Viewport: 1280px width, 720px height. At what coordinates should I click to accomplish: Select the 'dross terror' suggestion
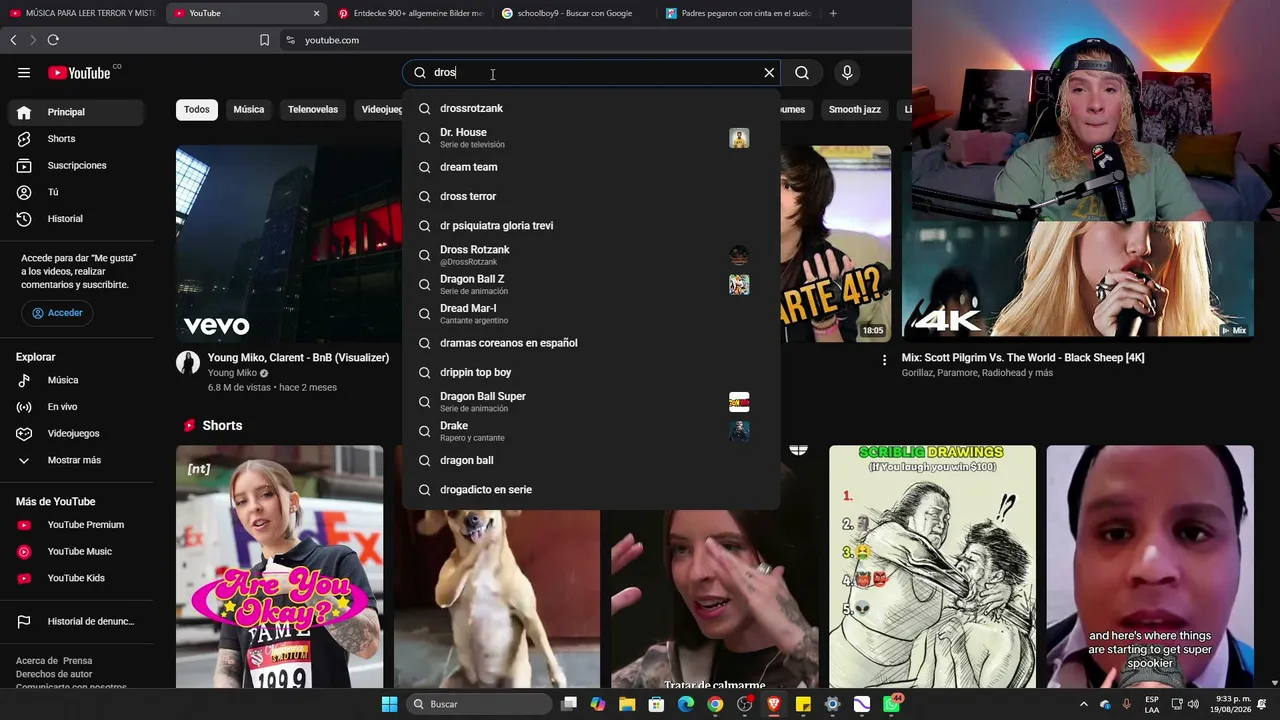tap(590, 196)
